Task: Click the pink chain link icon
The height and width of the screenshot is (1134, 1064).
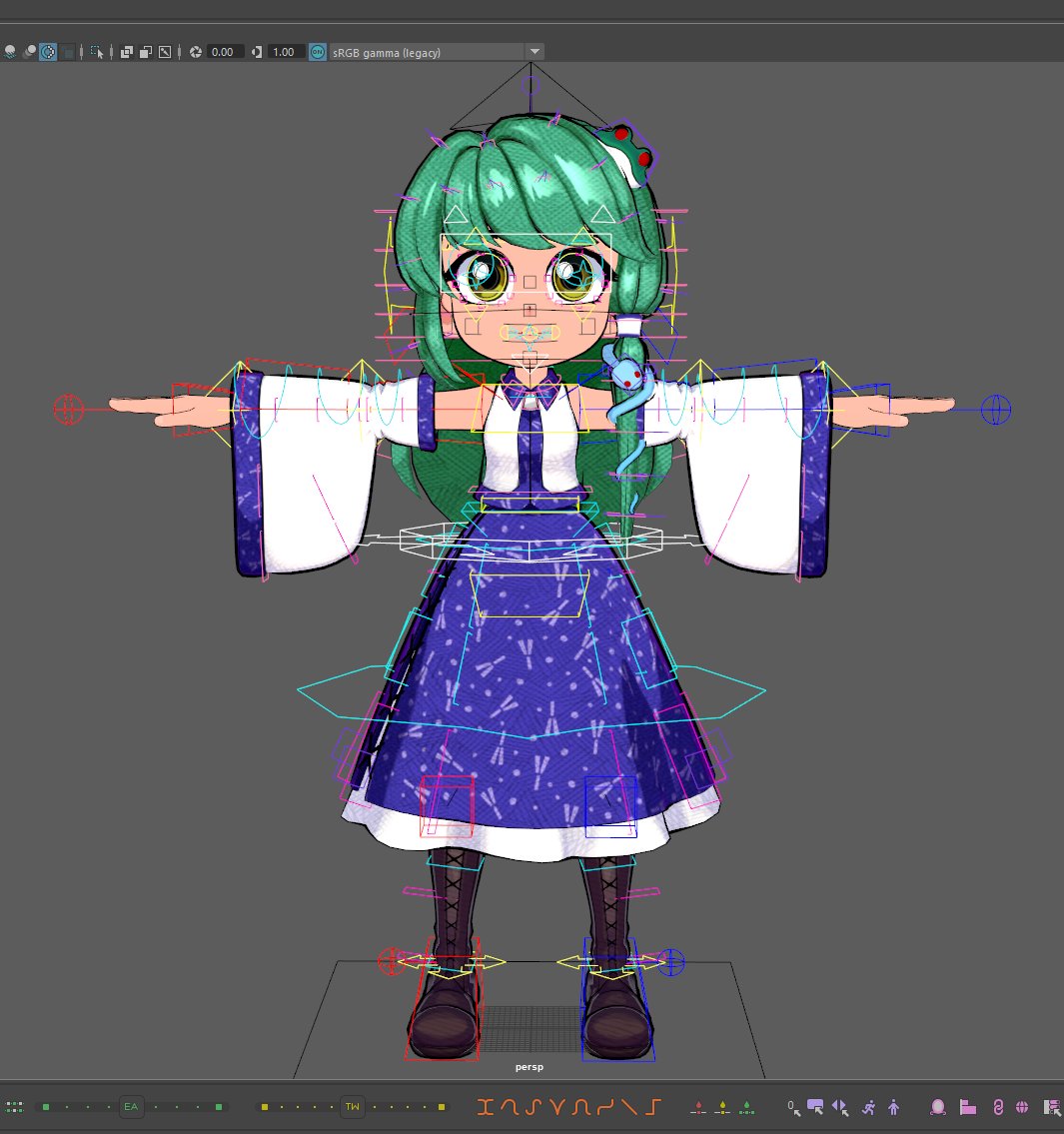Action: coord(998,1107)
